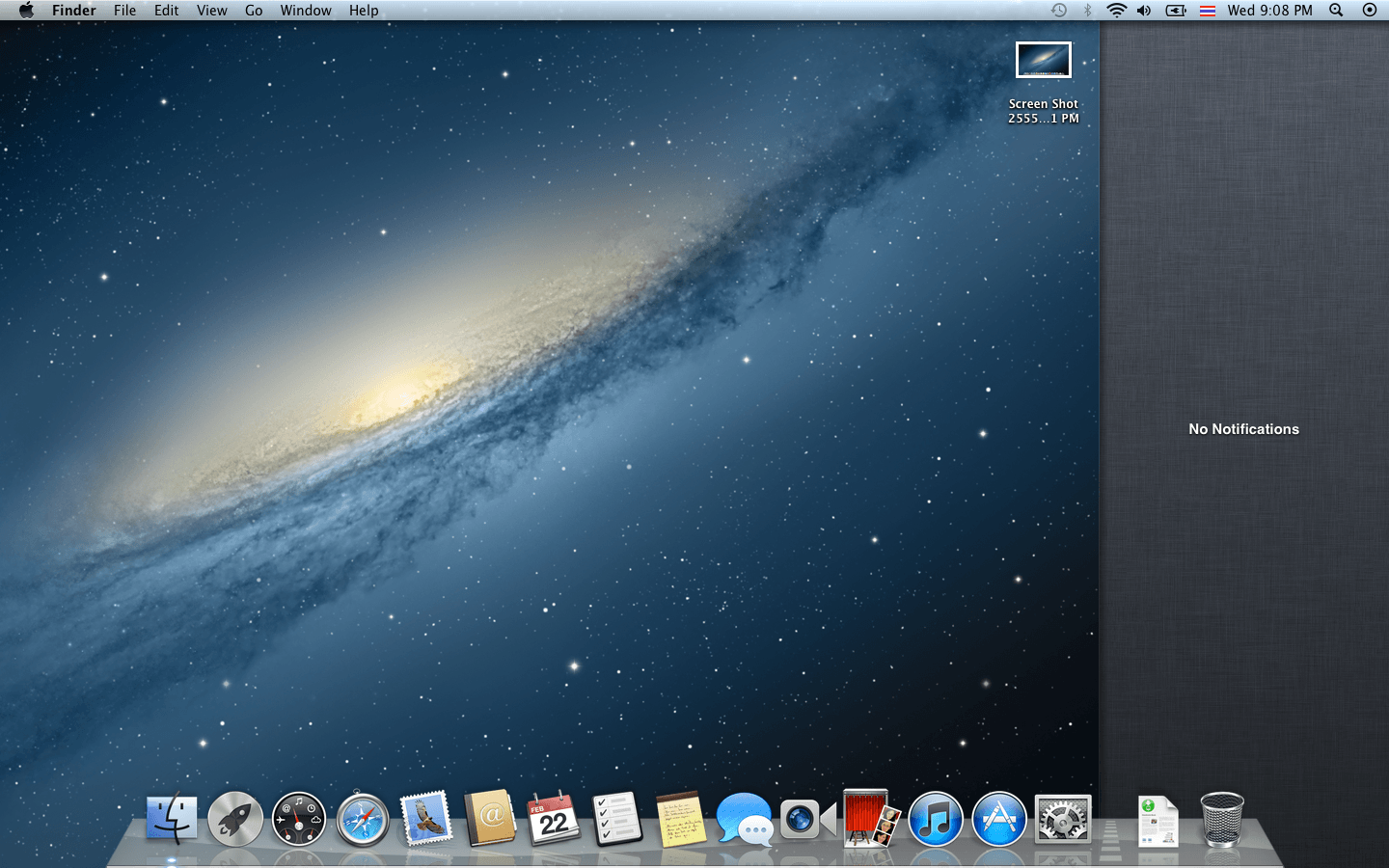The height and width of the screenshot is (868, 1389).
Task: Open Spotlight search magnifier
Action: (1336, 11)
